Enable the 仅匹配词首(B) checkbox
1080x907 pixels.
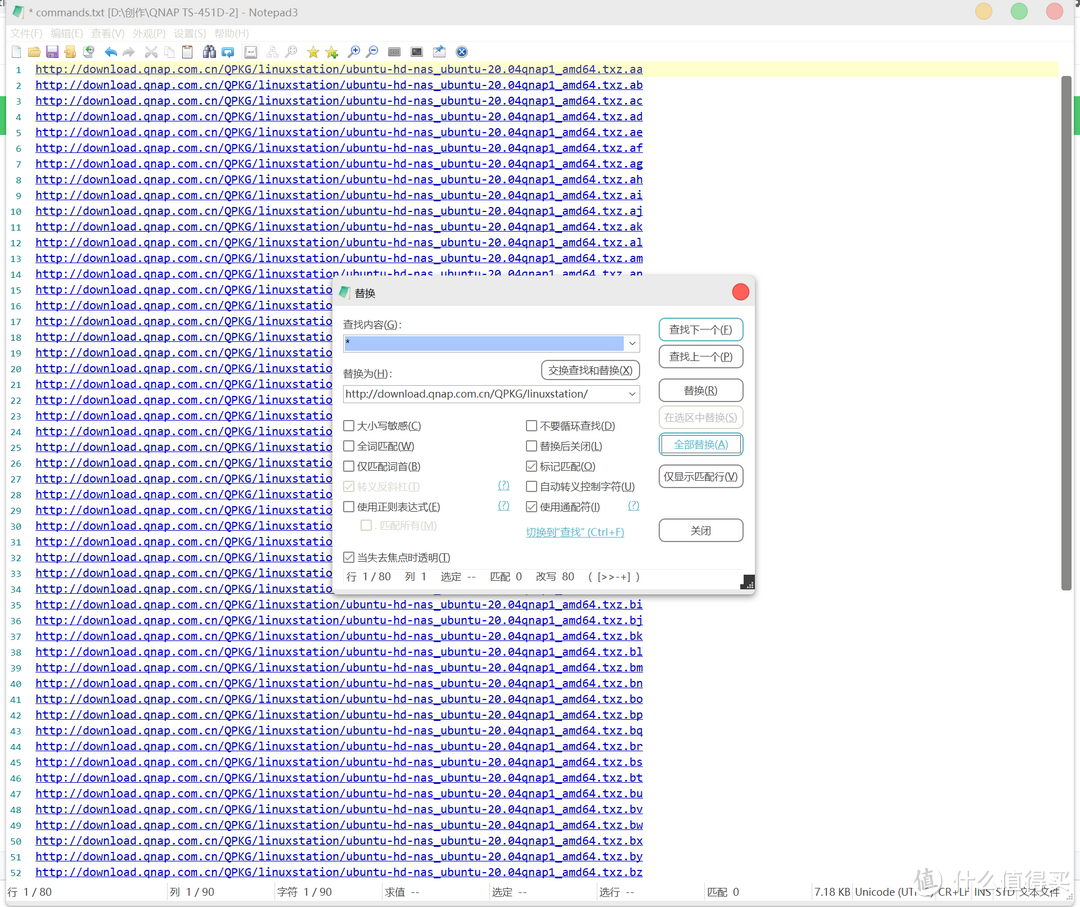click(x=349, y=466)
